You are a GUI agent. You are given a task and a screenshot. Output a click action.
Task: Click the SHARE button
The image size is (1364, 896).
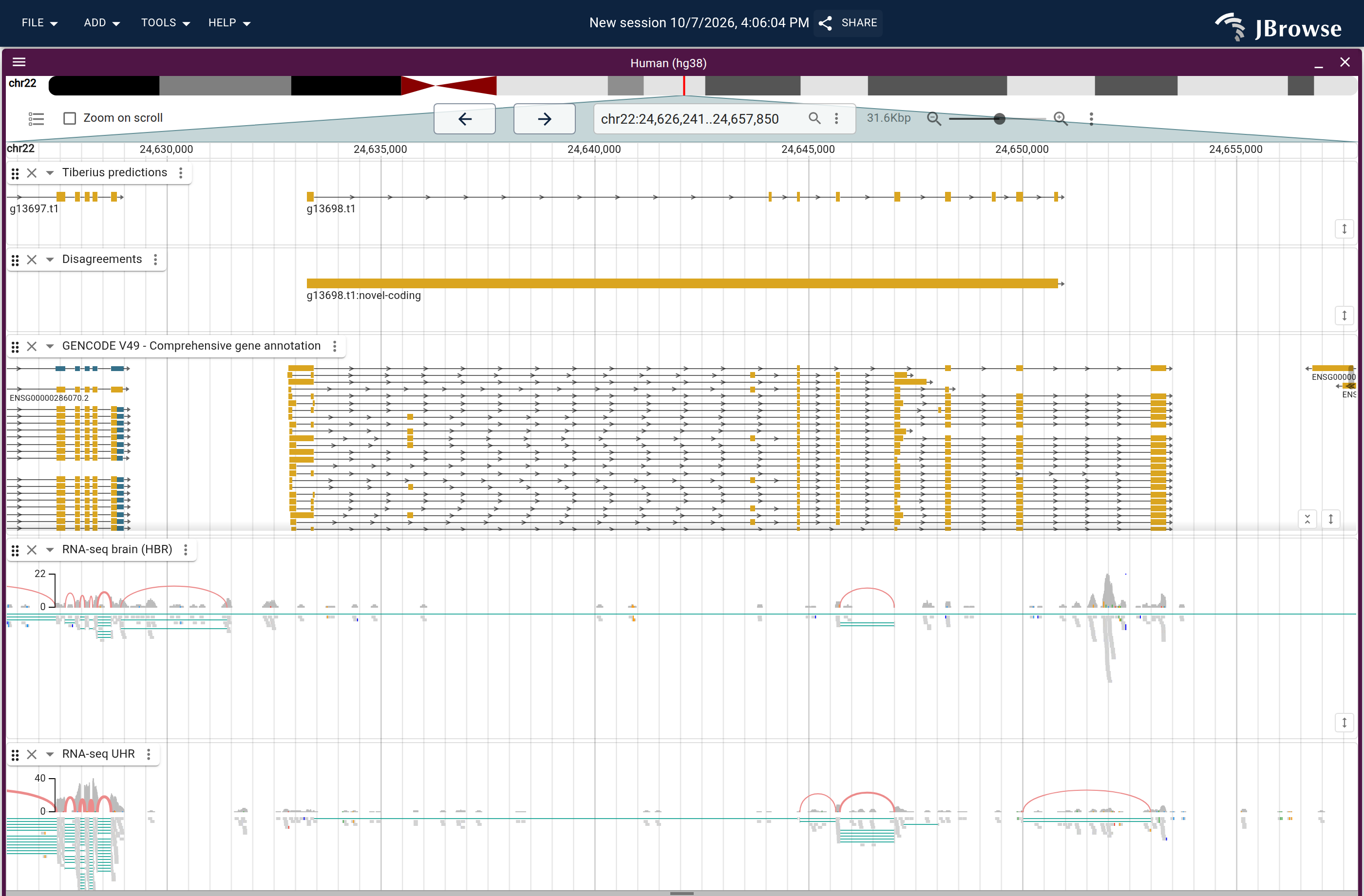(x=848, y=23)
